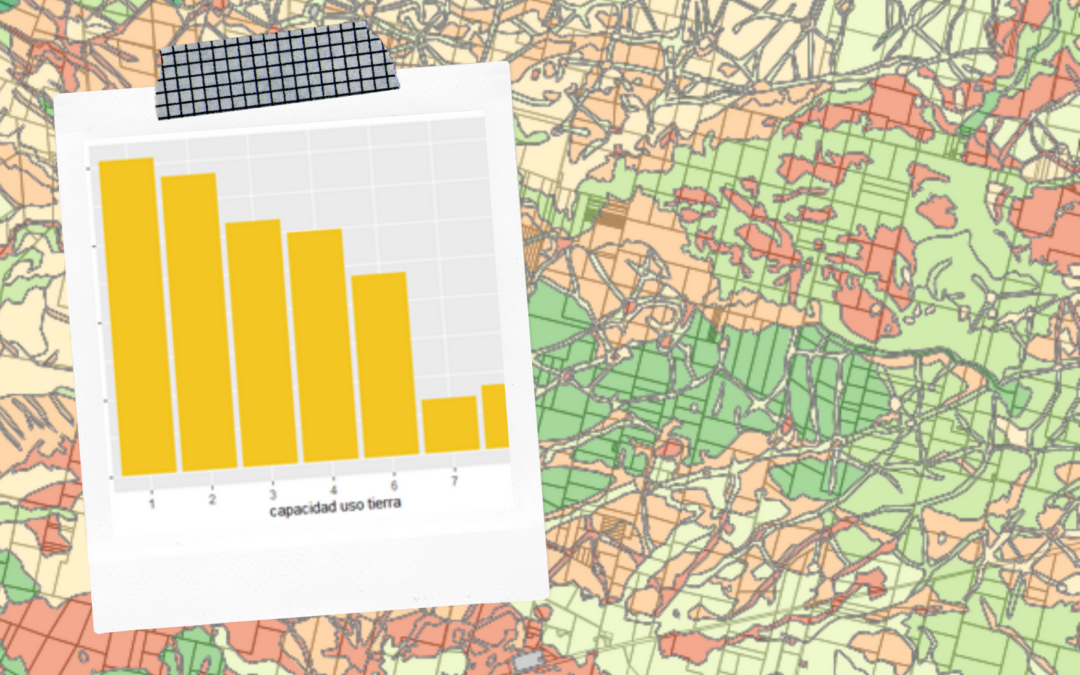Viewport: 1080px width, 675px height.
Task: Select the tallest yellow bar in the chart
Action: tap(138, 317)
